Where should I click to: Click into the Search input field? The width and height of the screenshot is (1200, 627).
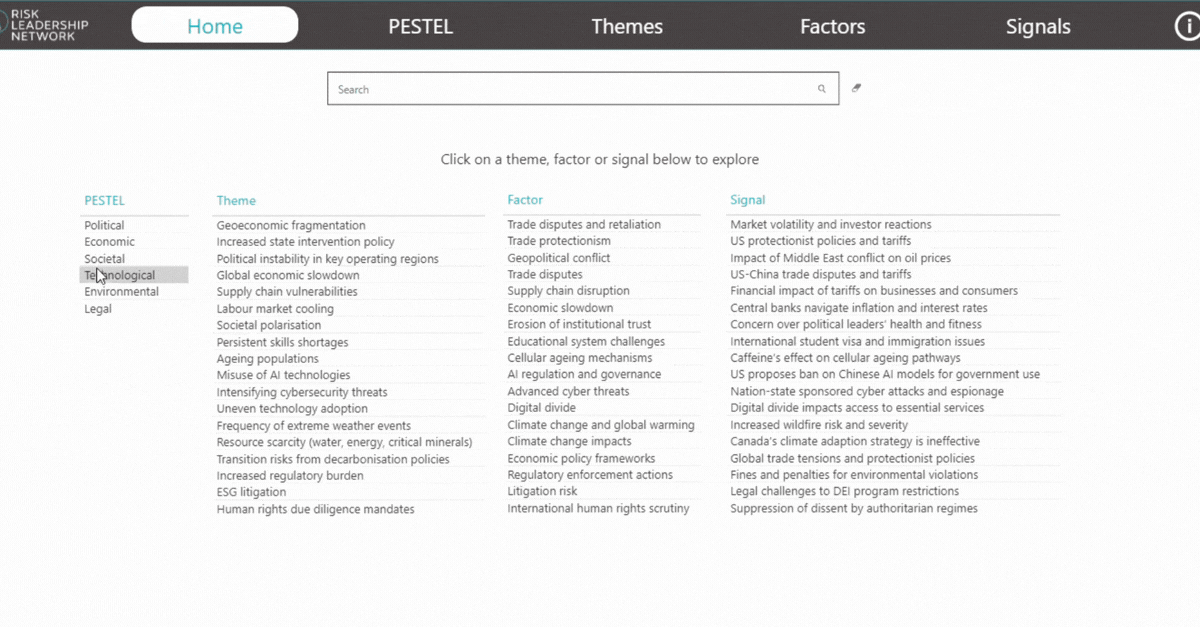coord(570,89)
